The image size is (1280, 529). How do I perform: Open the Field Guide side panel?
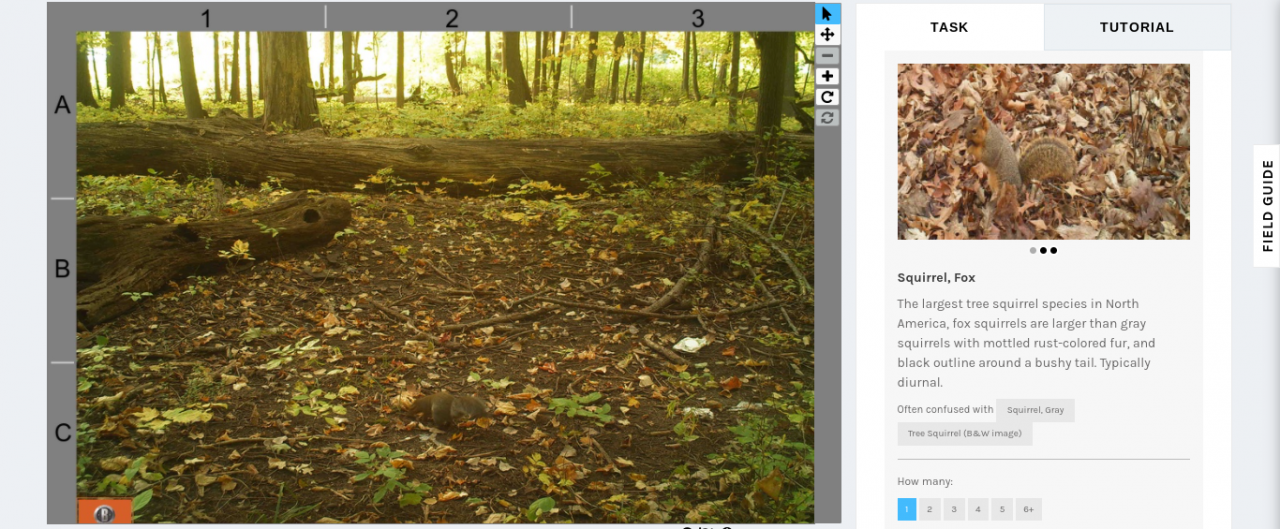[1267, 206]
